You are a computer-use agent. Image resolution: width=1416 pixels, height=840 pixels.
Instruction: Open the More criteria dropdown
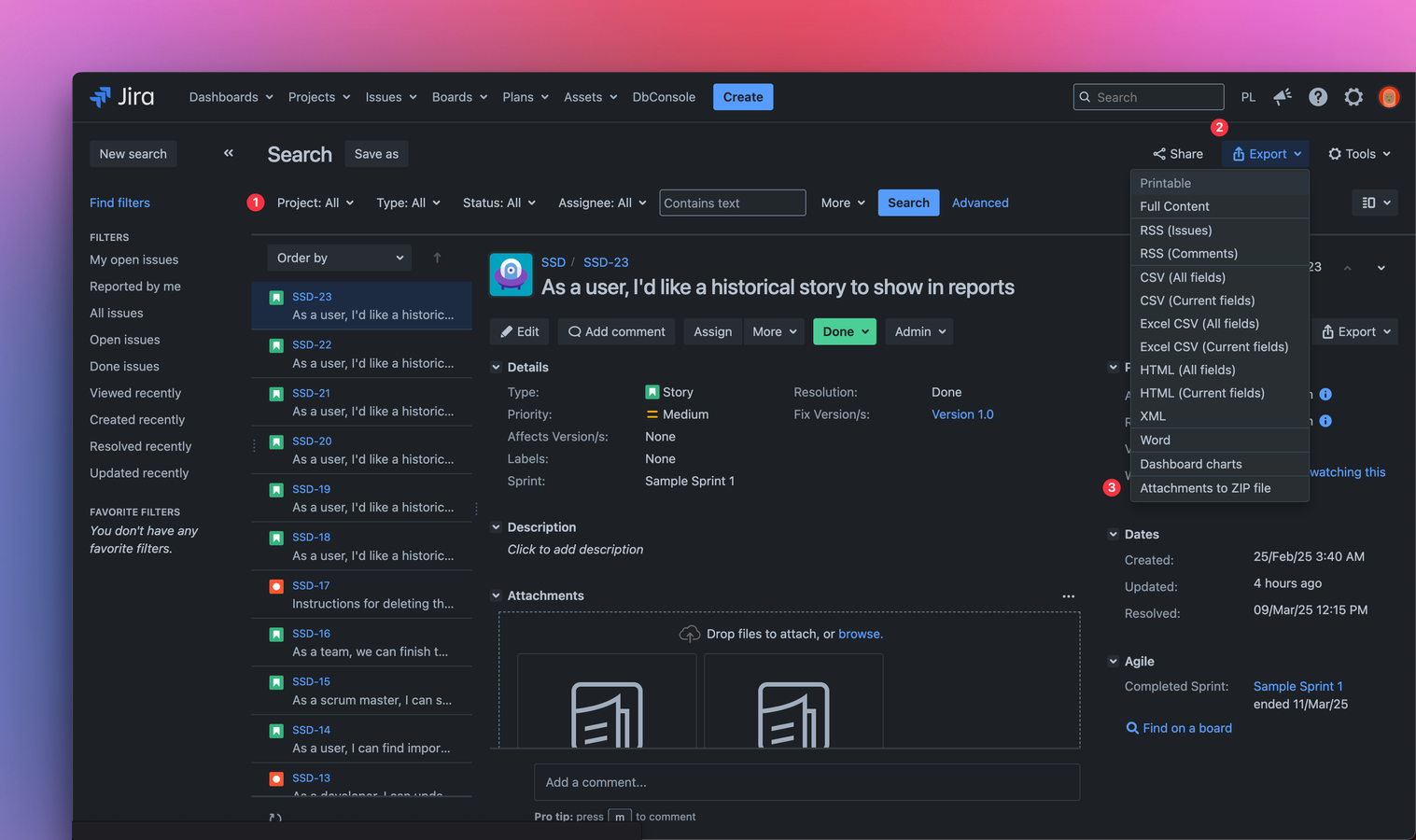click(x=843, y=203)
